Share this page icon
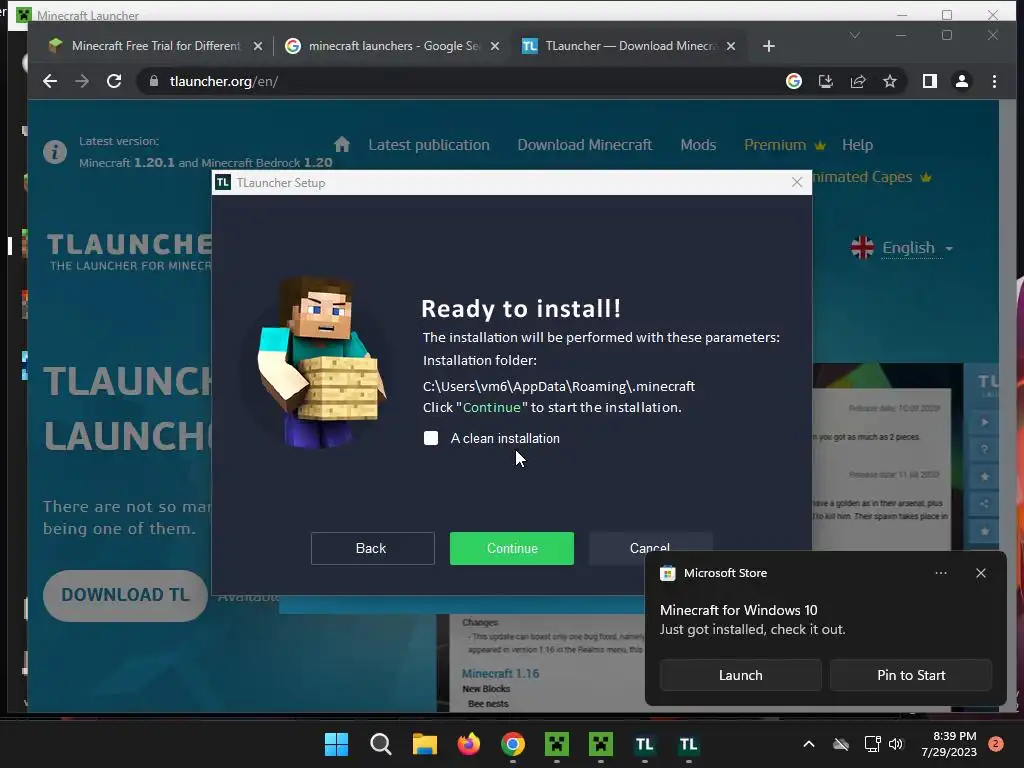Viewport: 1024px width, 768px height. point(858,82)
